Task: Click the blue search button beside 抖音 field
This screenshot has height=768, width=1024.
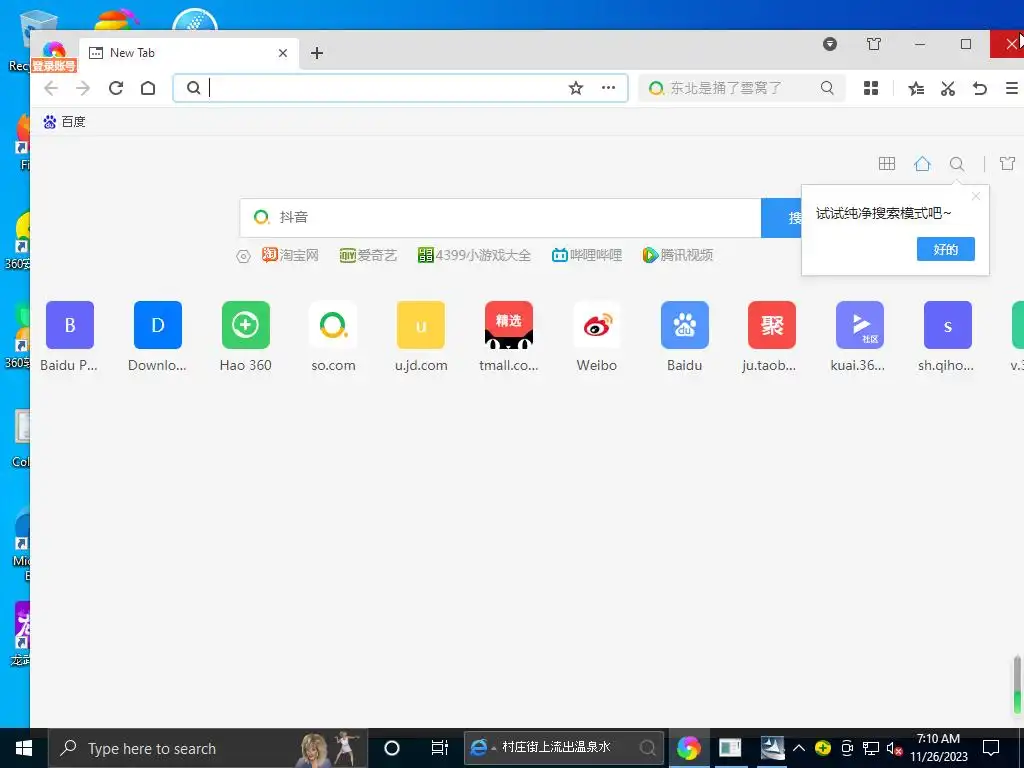Action: [782, 218]
